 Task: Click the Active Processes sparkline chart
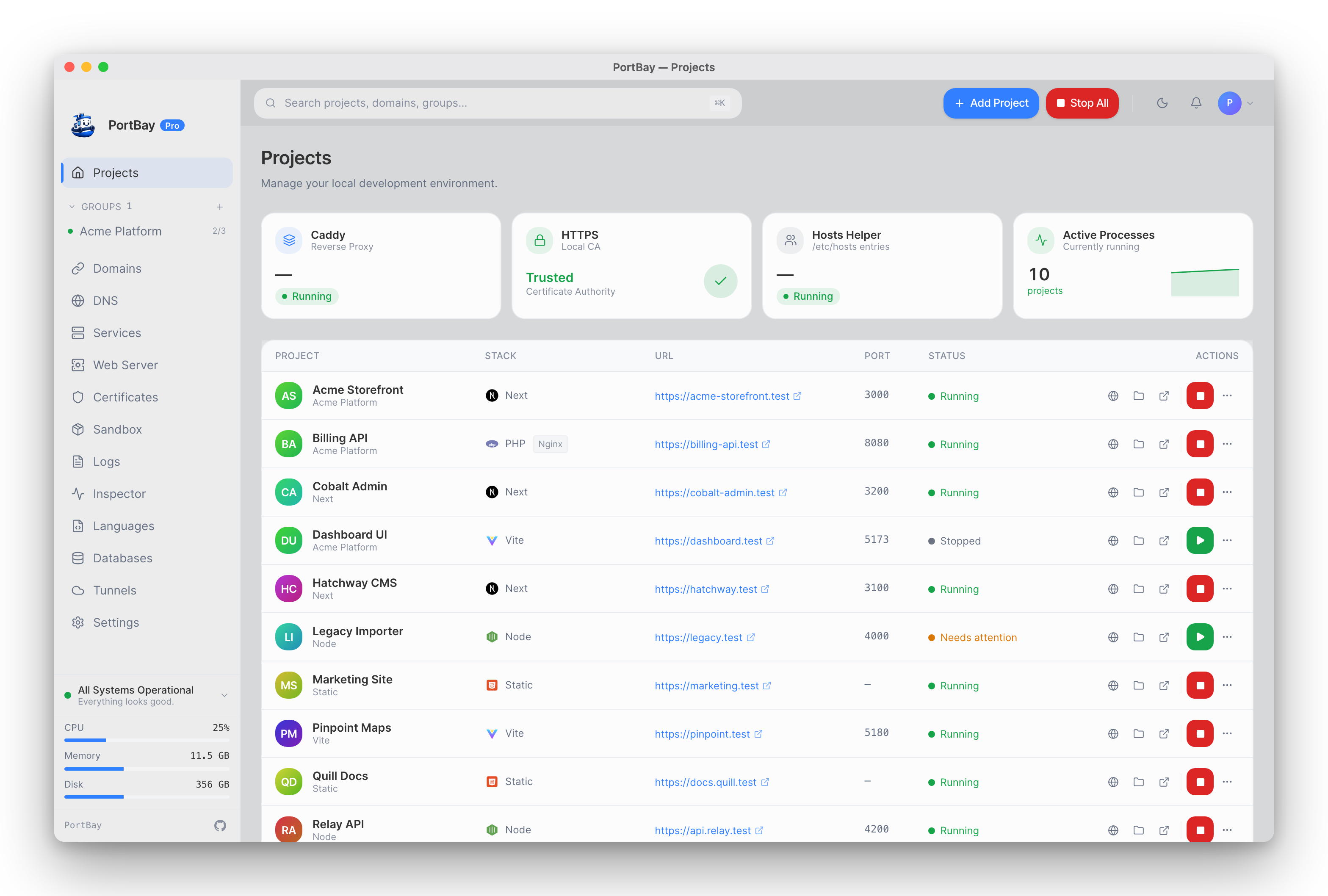coord(1205,282)
